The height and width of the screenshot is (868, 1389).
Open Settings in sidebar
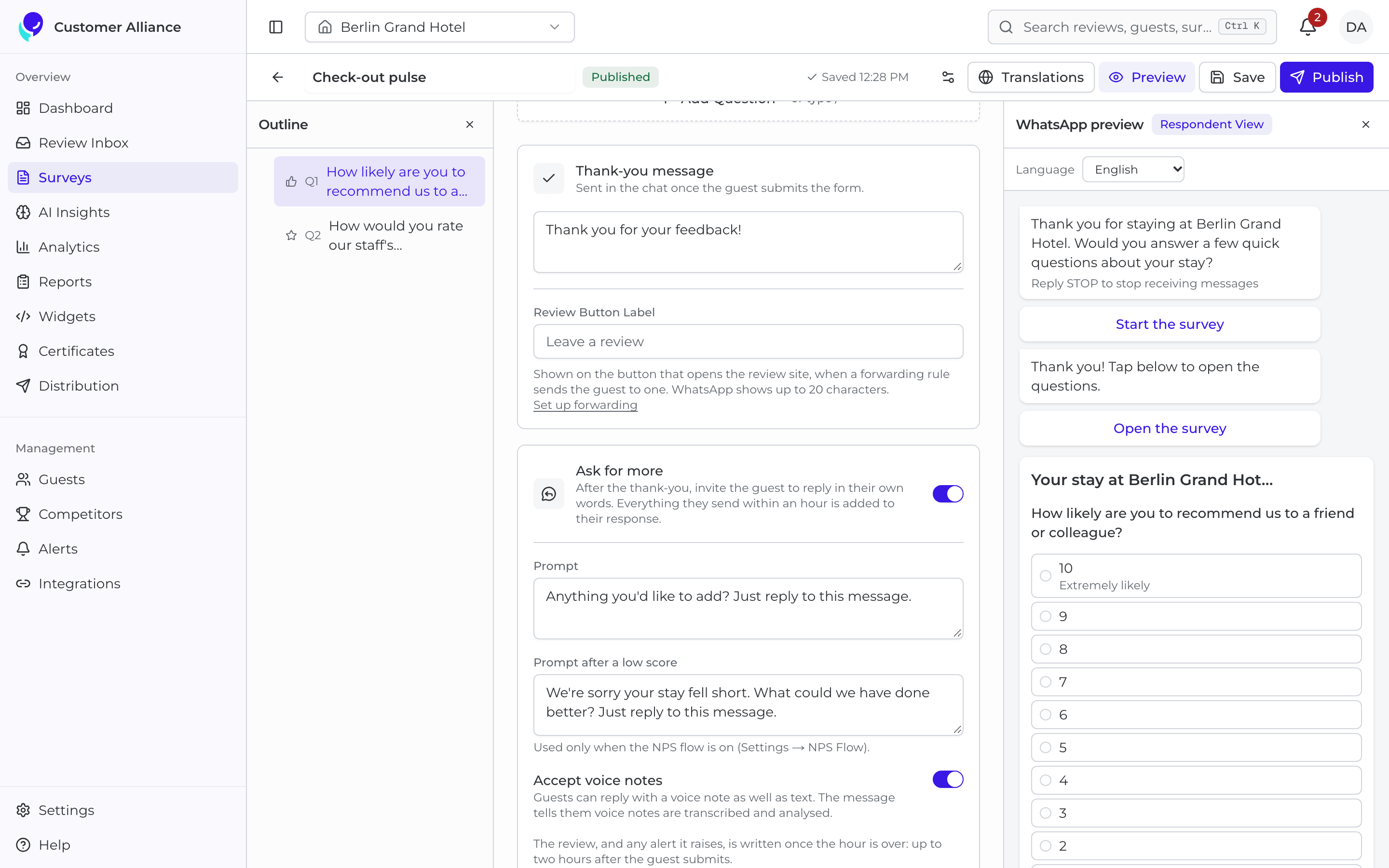[123, 810]
